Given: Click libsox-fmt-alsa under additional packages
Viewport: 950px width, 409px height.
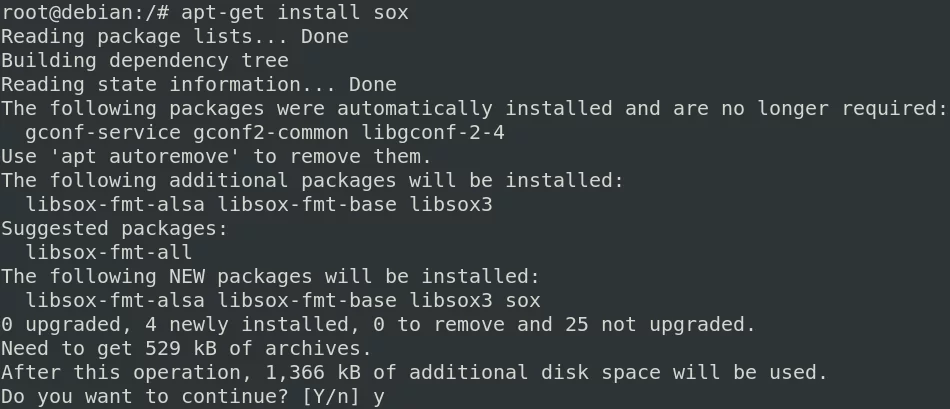Looking at the screenshot, I should (115, 205).
